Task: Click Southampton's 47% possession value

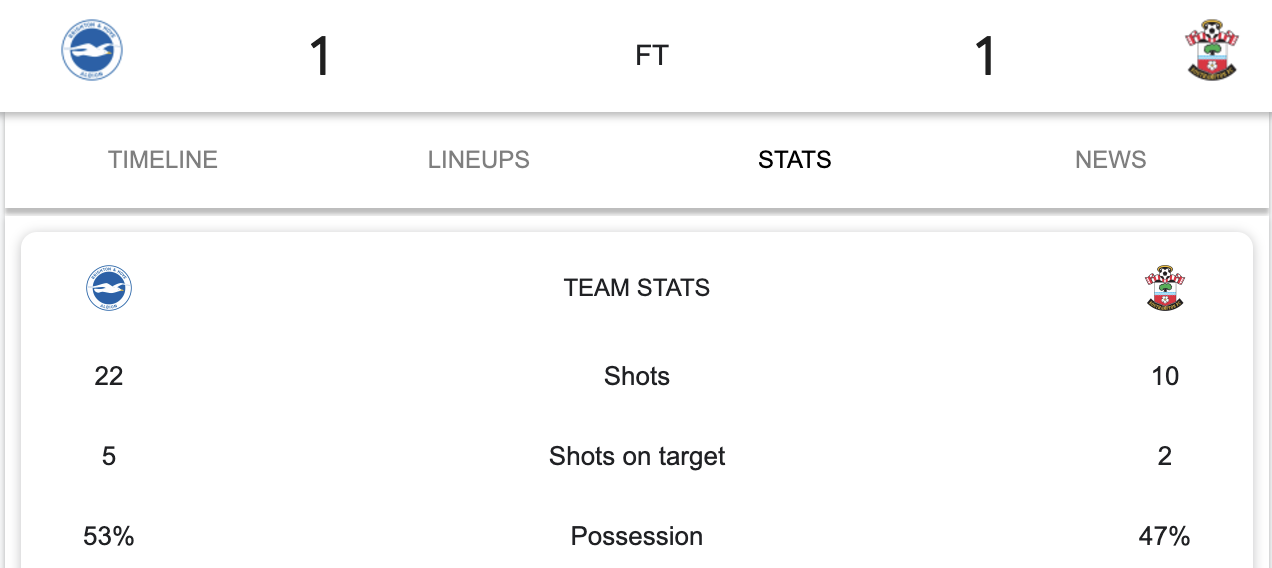Action: pyautogui.click(x=1165, y=536)
